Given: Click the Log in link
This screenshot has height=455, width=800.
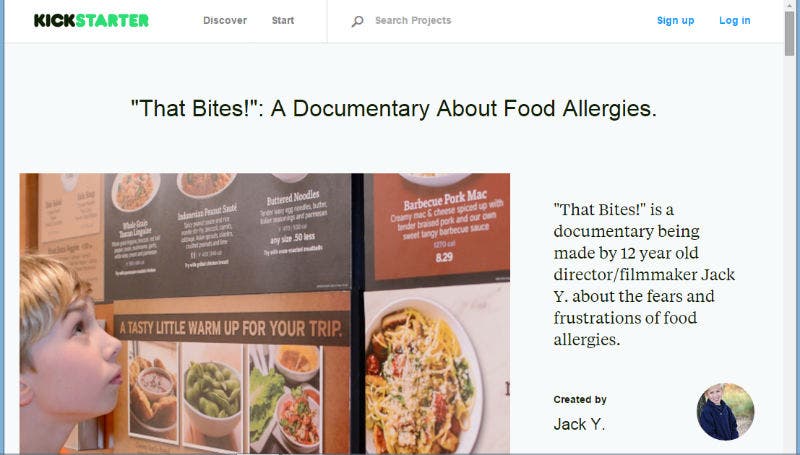Looking at the screenshot, I should tap(735, 21).
